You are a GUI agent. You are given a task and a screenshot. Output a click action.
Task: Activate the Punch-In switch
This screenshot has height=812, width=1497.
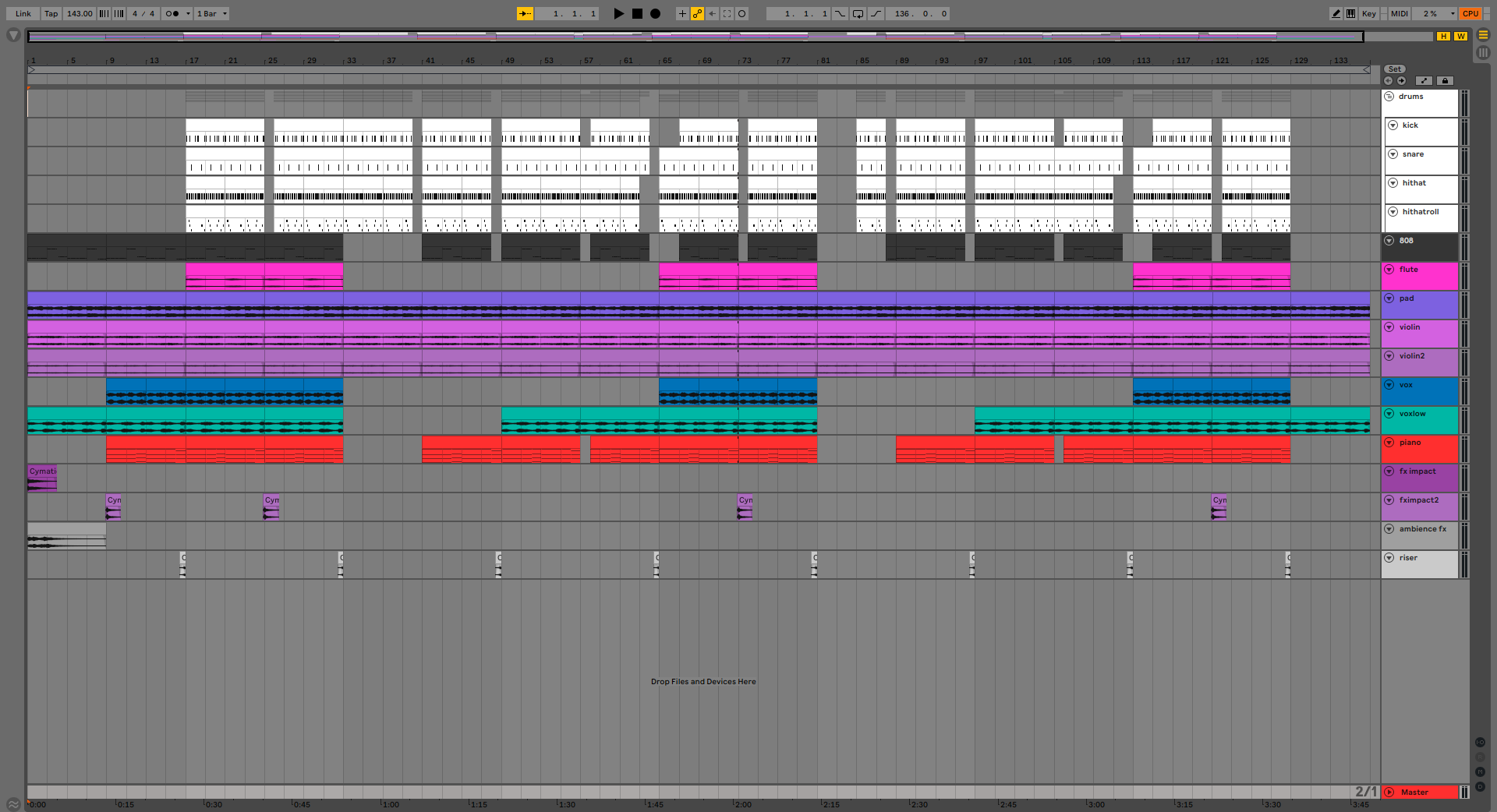click(x=840, y=13)
